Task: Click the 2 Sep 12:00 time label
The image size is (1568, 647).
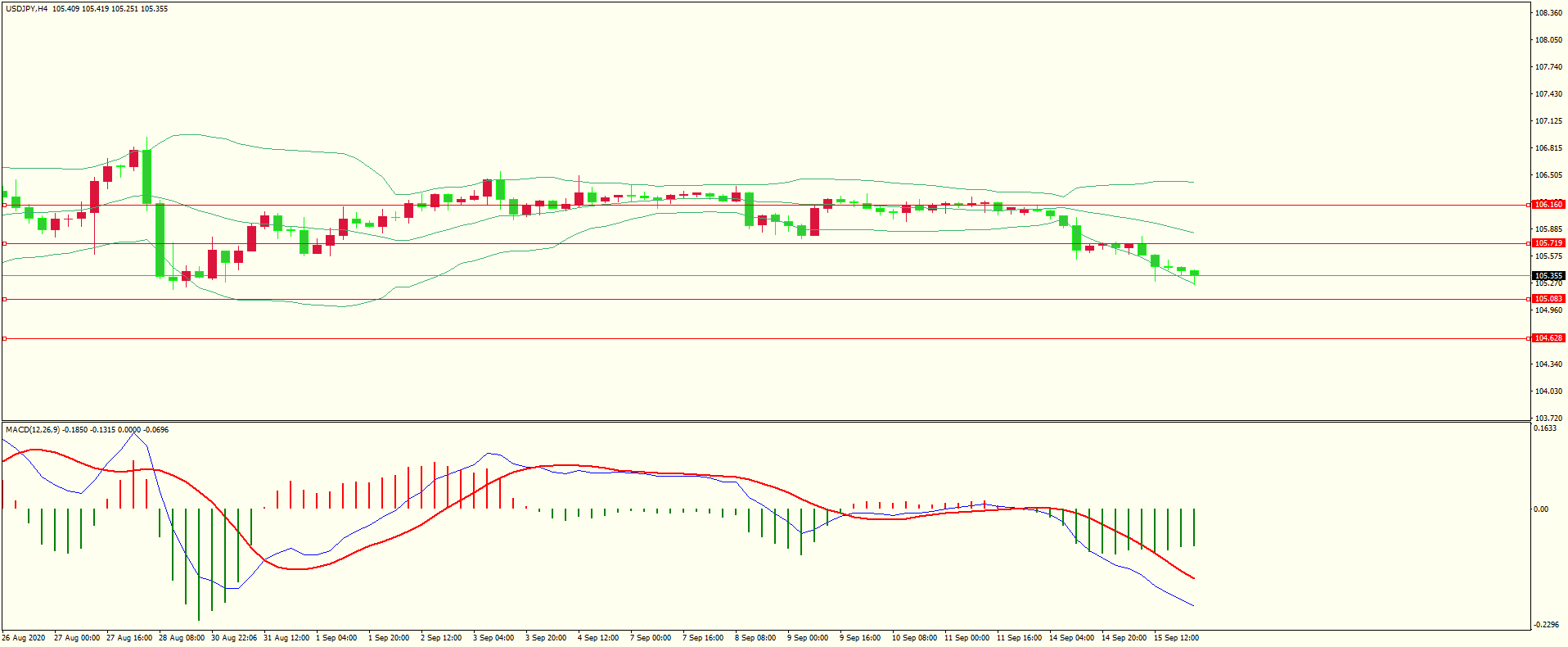Action: point(441,638)
